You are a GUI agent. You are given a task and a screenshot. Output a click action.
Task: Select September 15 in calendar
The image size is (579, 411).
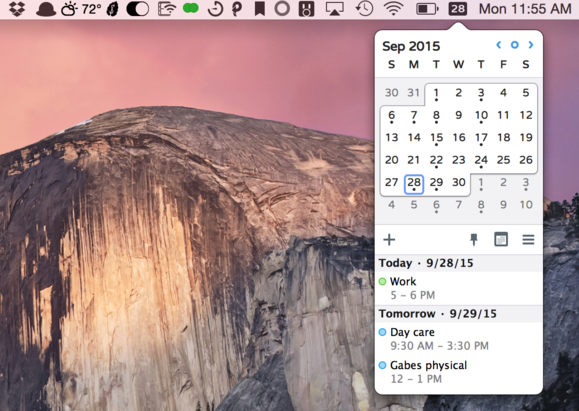tap(436, 138)
